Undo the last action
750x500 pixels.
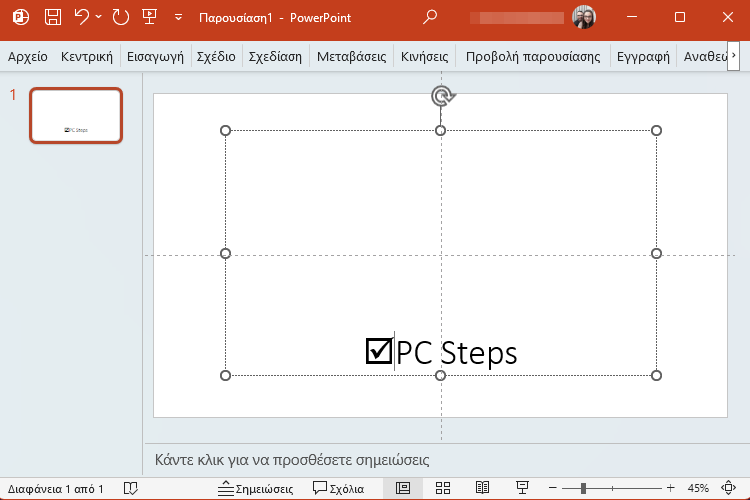82,17
